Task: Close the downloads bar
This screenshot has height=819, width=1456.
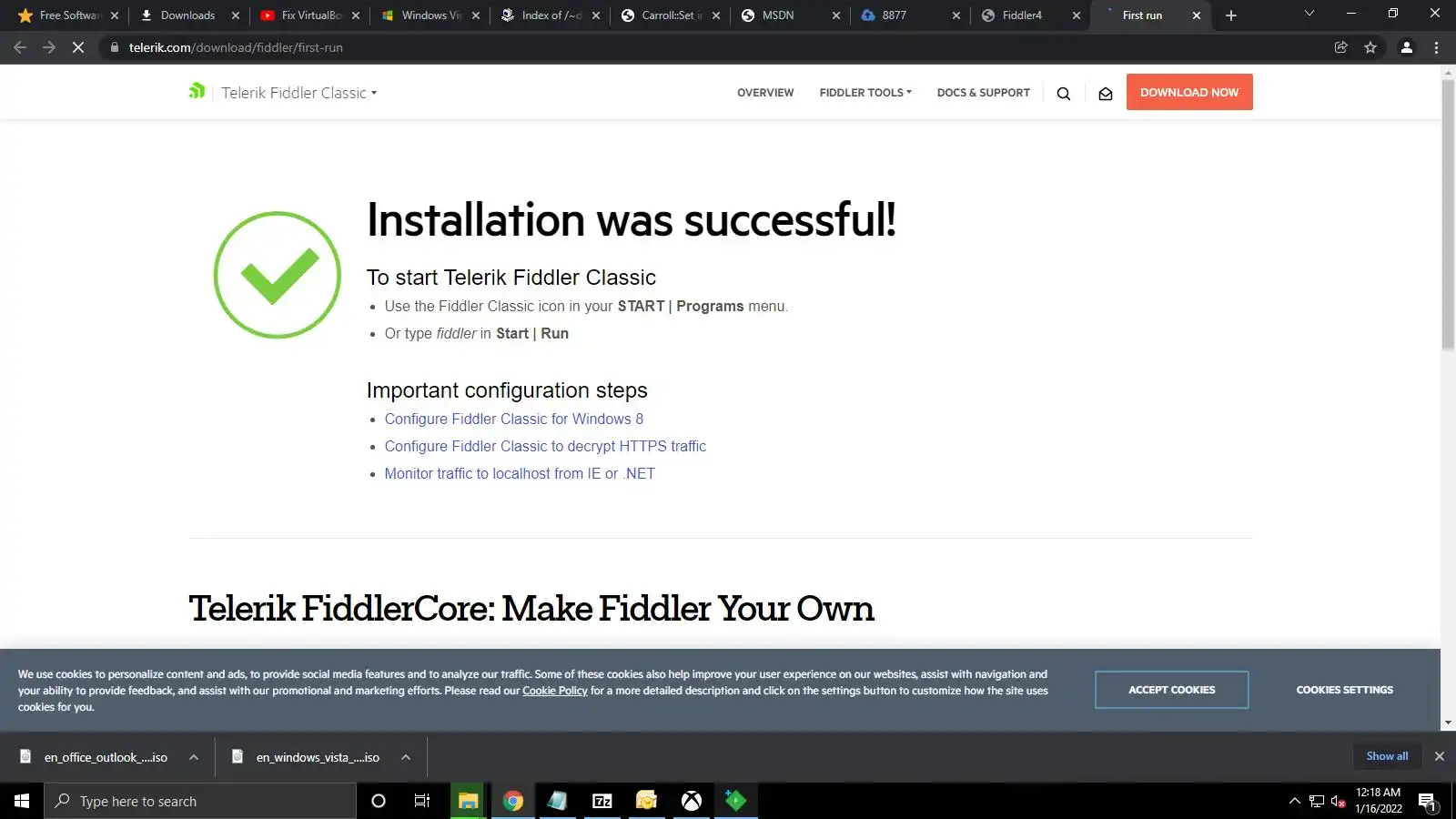Action: point(1440,756)
